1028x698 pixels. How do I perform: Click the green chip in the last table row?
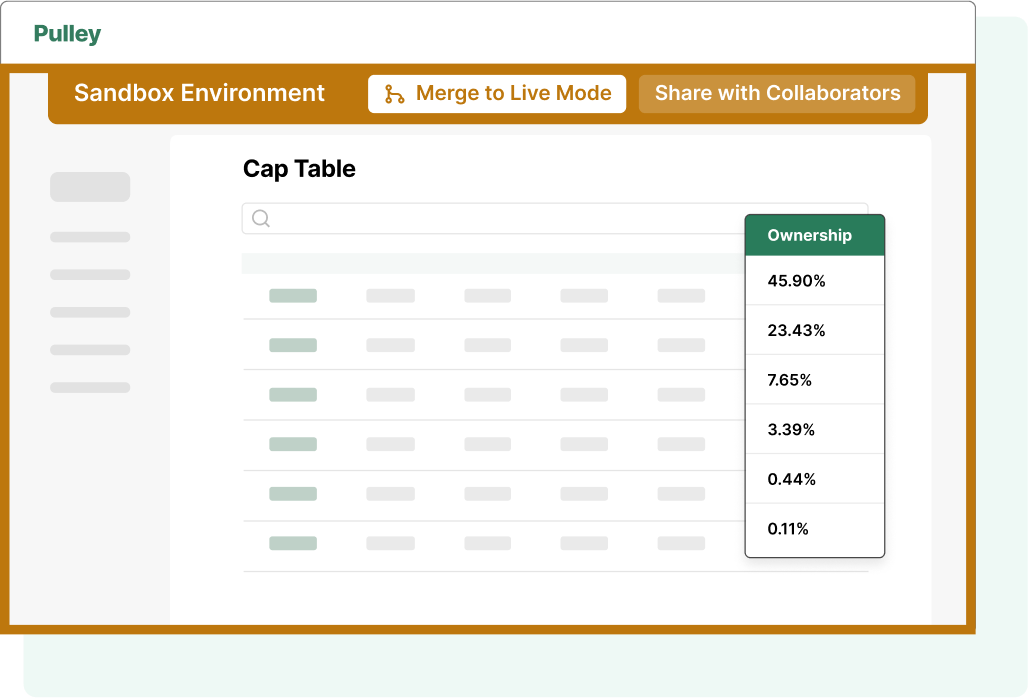tap(293, 543)
